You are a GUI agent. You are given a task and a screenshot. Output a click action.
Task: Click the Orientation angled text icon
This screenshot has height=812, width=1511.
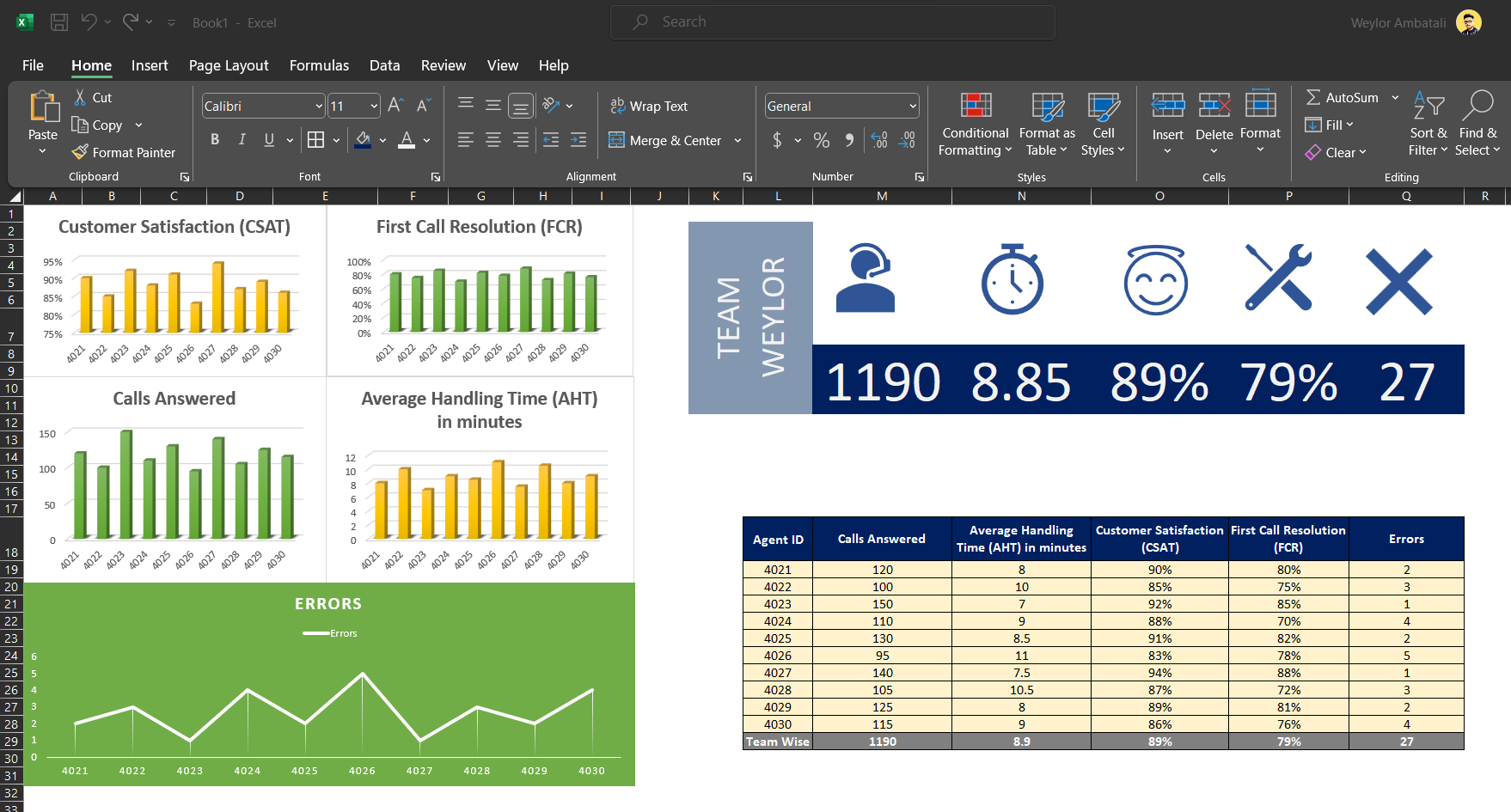(x=551, y=105)
